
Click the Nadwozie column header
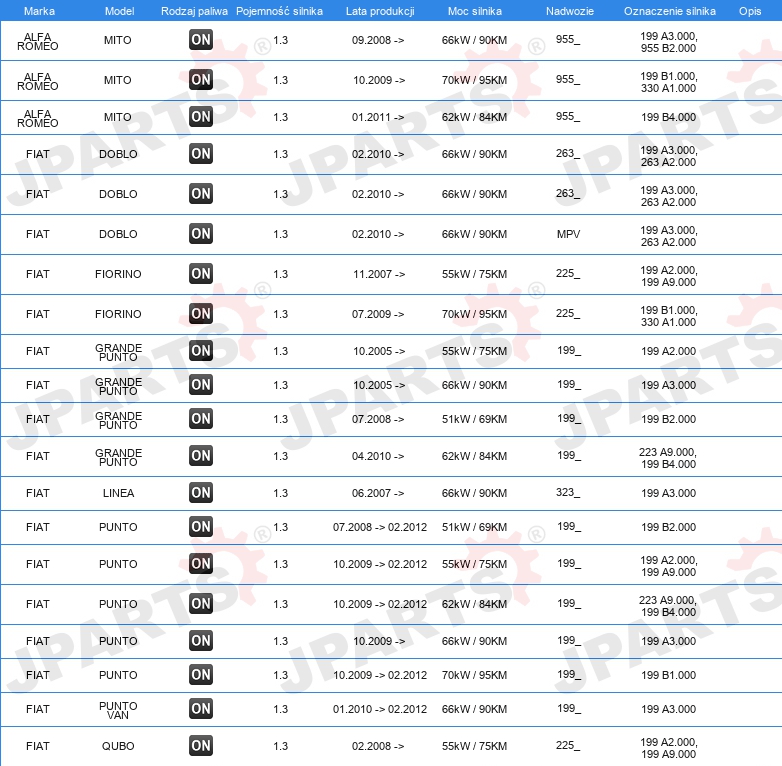point(570,11)
